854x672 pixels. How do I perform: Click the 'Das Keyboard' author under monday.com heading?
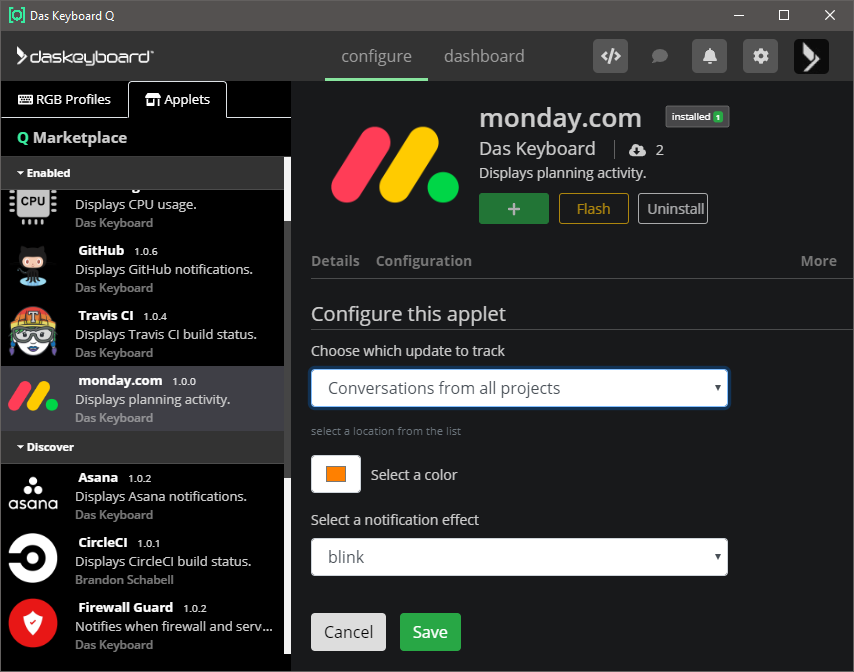click(537, 149)
